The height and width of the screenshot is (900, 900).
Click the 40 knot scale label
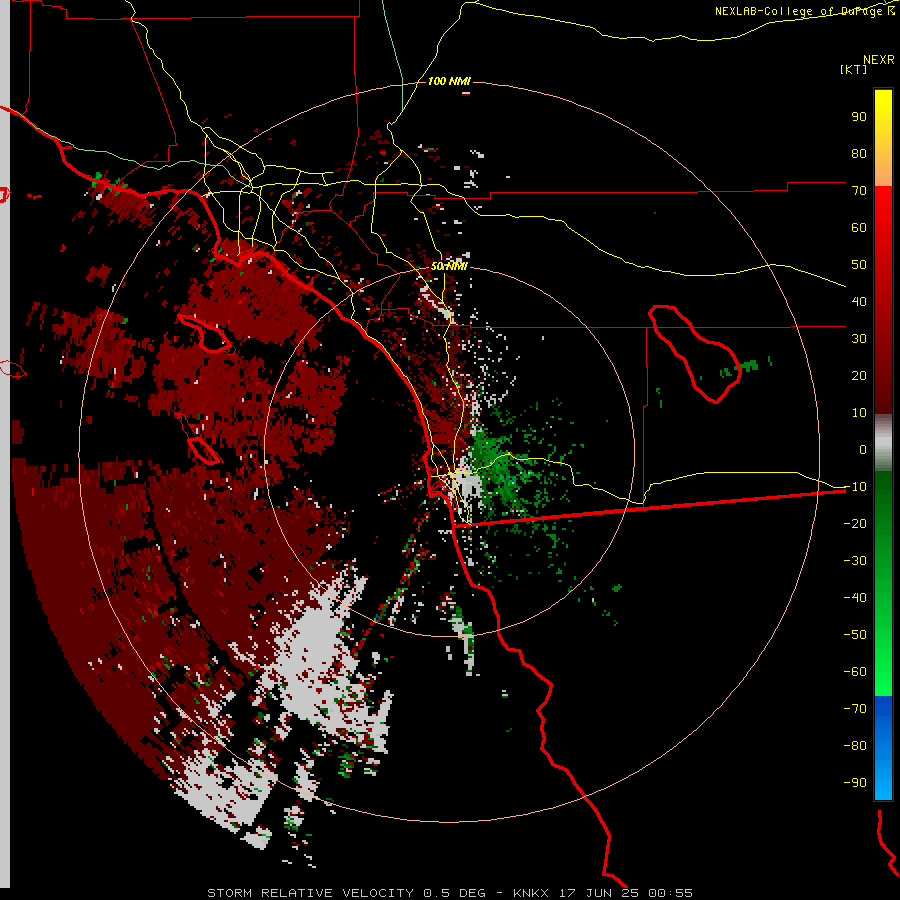(859, 301)
